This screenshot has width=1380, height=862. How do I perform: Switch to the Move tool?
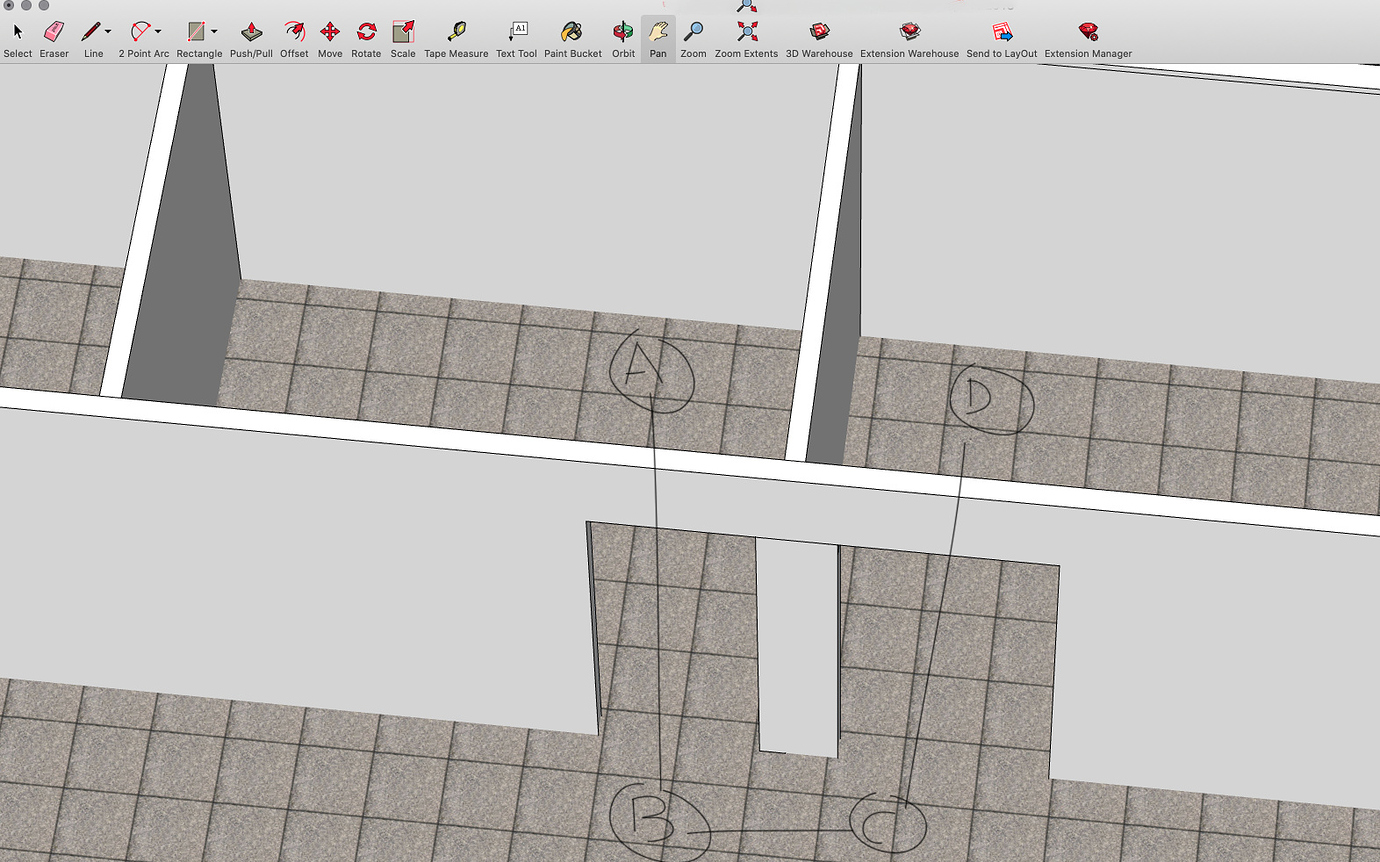click(x=330, y=30)
